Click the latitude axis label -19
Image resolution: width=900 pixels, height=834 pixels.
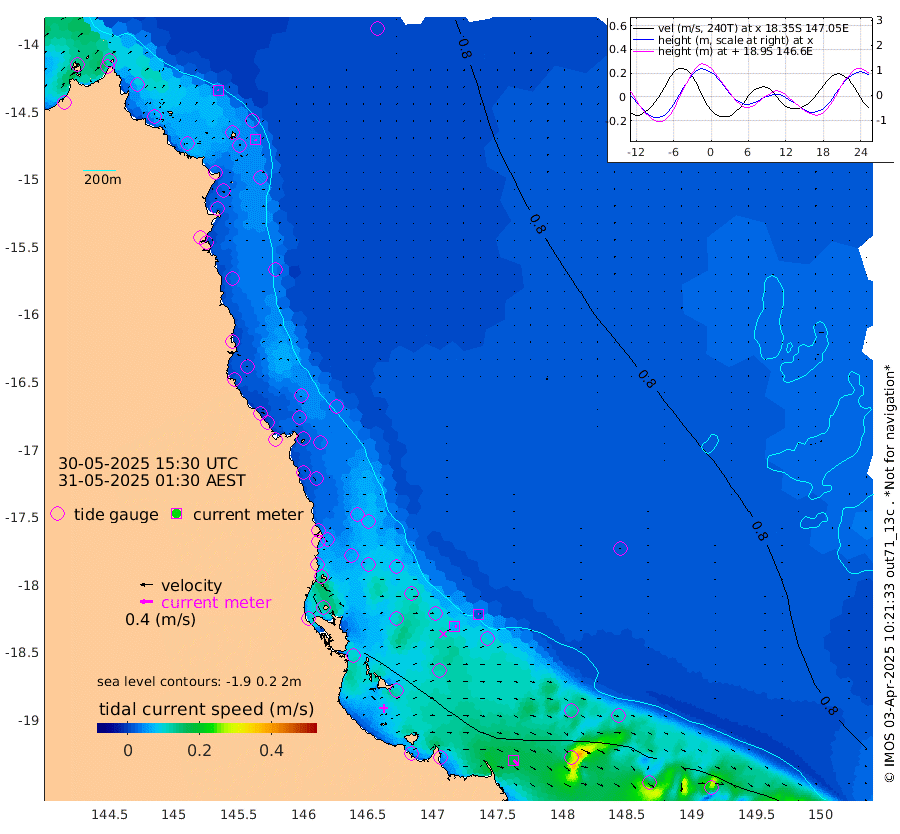pyautogui.click(x=28, y=720)
